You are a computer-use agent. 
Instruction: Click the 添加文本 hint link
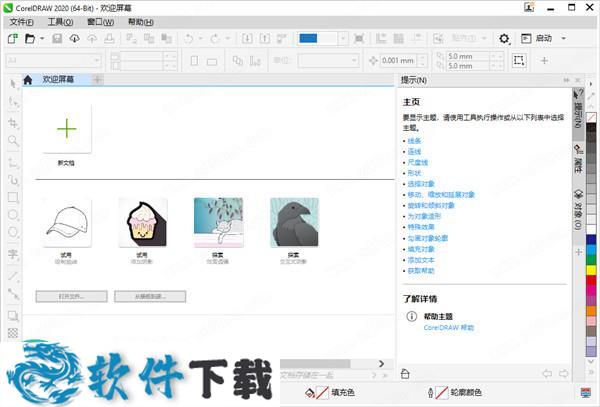tap(421, 260)
